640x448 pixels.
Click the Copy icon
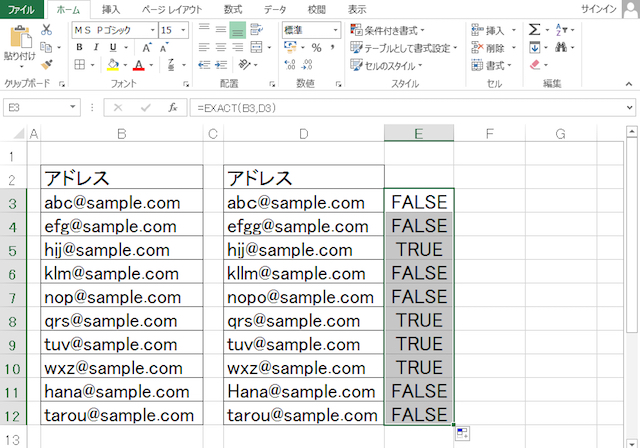tap(46, 47)
